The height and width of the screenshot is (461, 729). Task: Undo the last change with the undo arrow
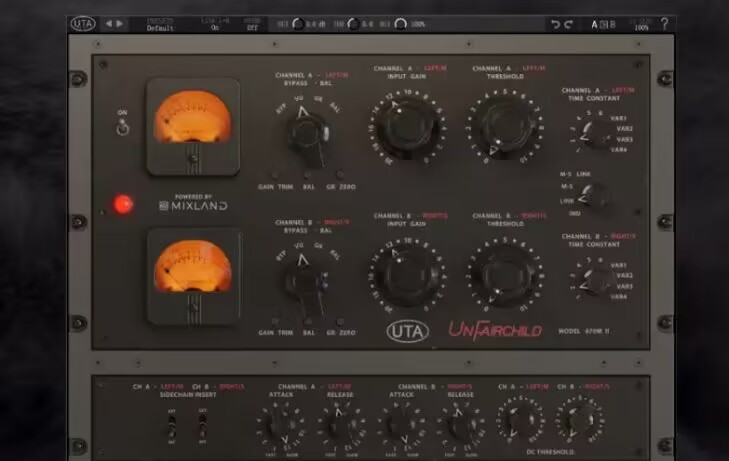[555, 24]
